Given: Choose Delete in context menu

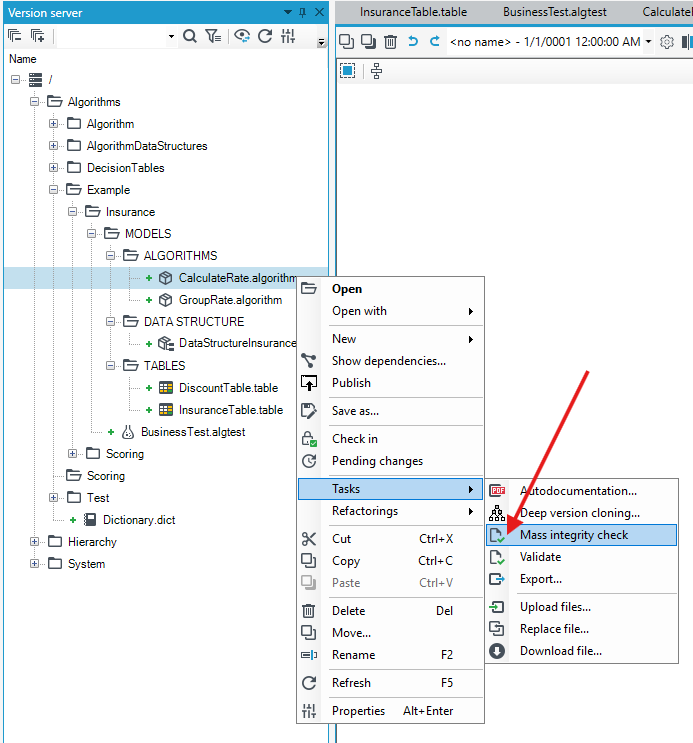Looking at the screenshot, I should pyautogui.click(x=391, y=611).
